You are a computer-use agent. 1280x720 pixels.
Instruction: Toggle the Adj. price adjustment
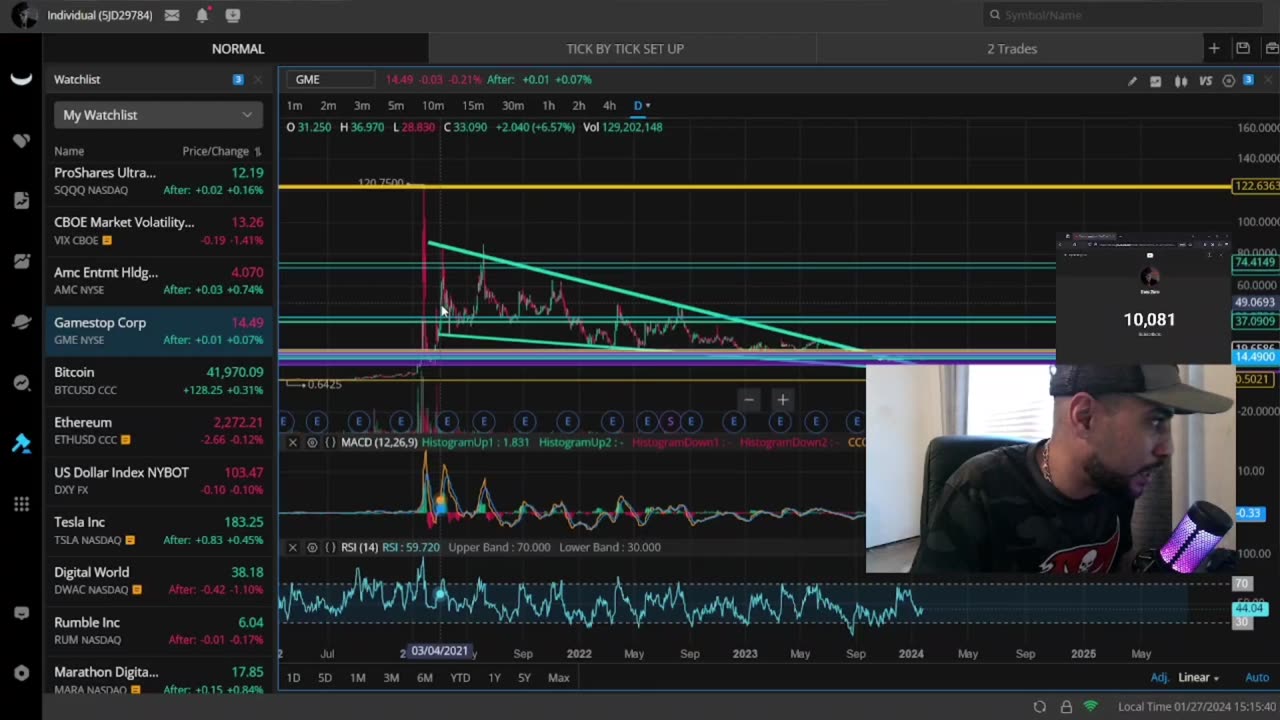coord(1159,677)
